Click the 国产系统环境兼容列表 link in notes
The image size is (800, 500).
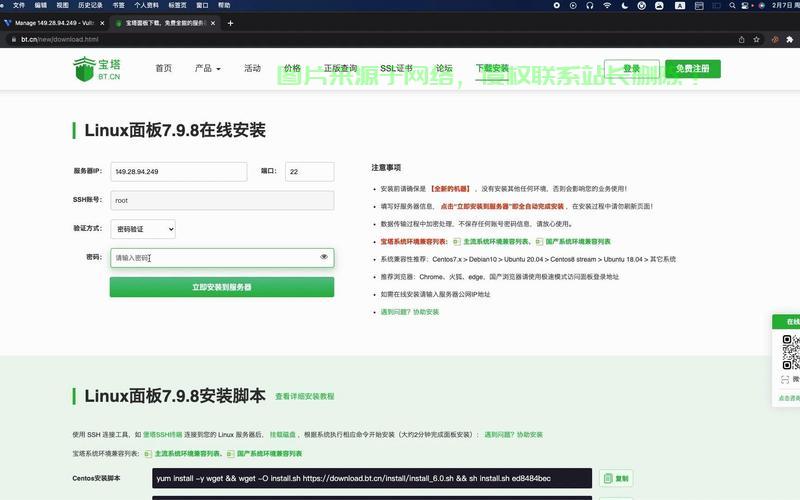click(577, 241)
